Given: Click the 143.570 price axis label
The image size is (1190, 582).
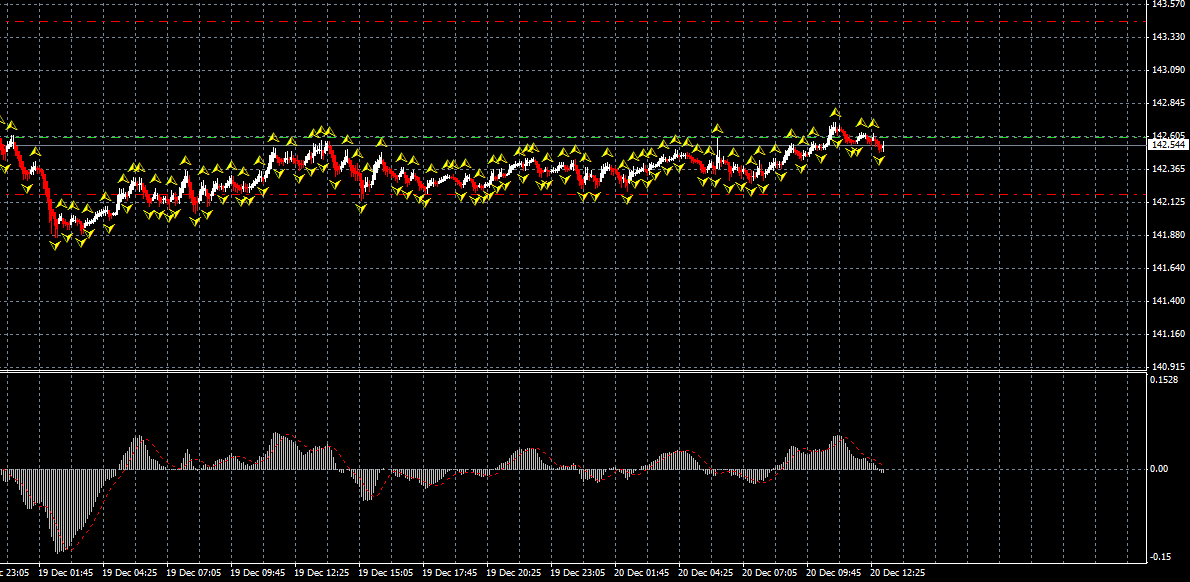Looking at the screenshot, I should tap(1170, 4).
